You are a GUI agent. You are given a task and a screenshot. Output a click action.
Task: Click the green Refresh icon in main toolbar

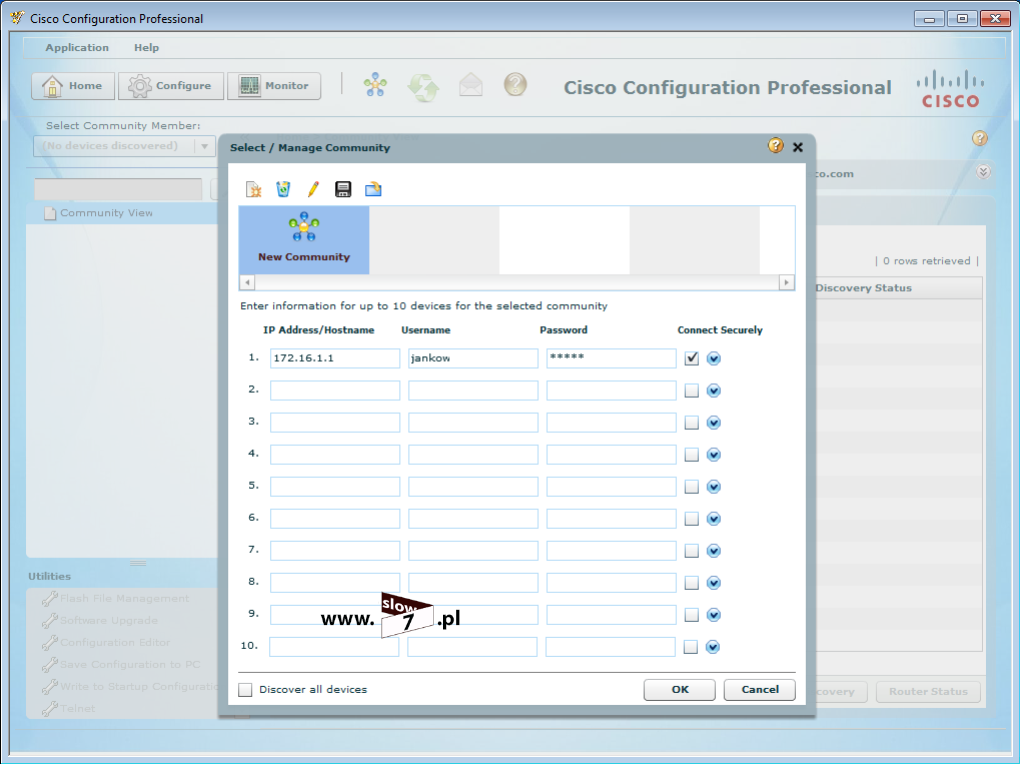click(423, 87)
